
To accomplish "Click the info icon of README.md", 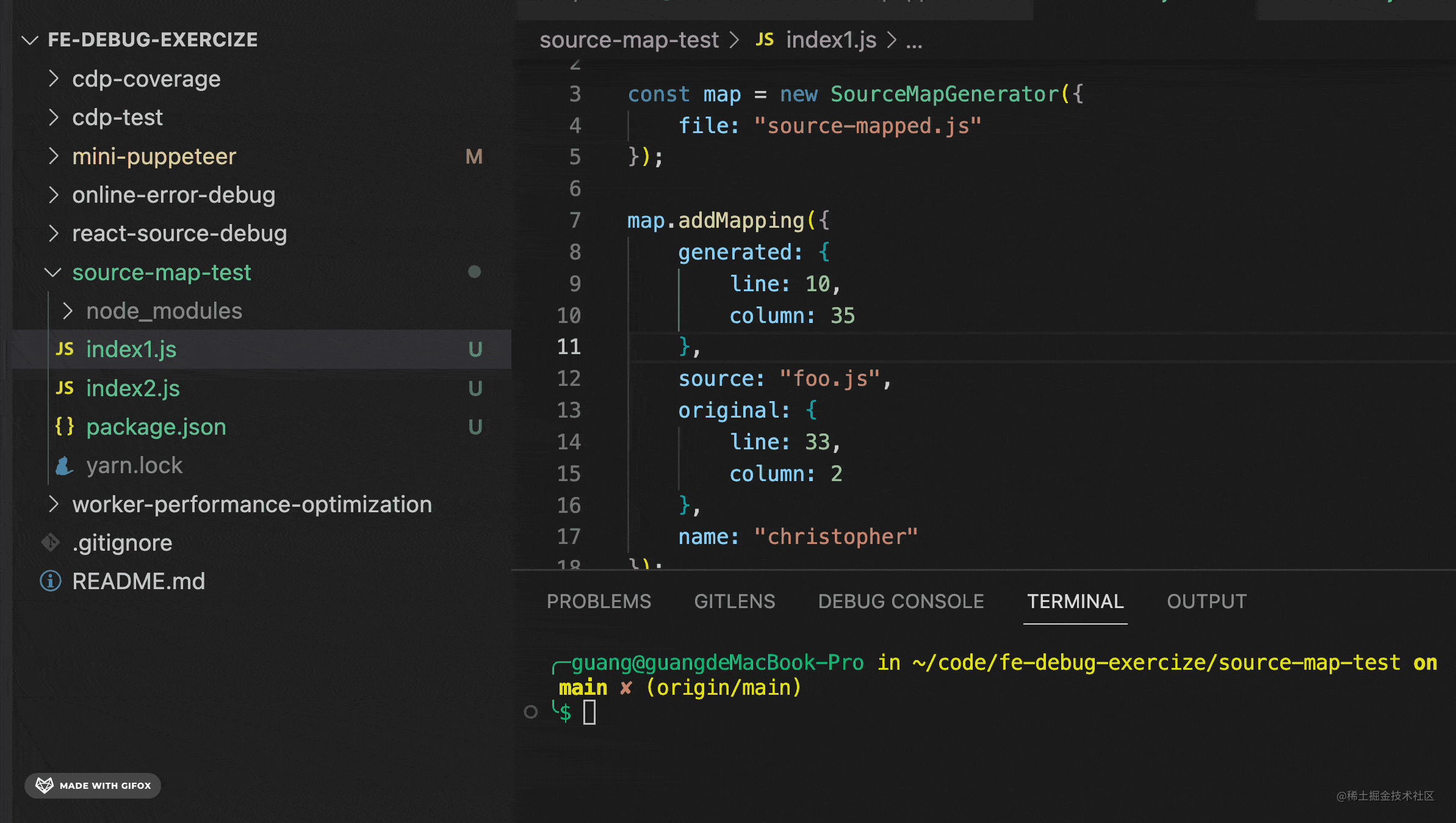I will pyautogui.click(x=51, y=581).
